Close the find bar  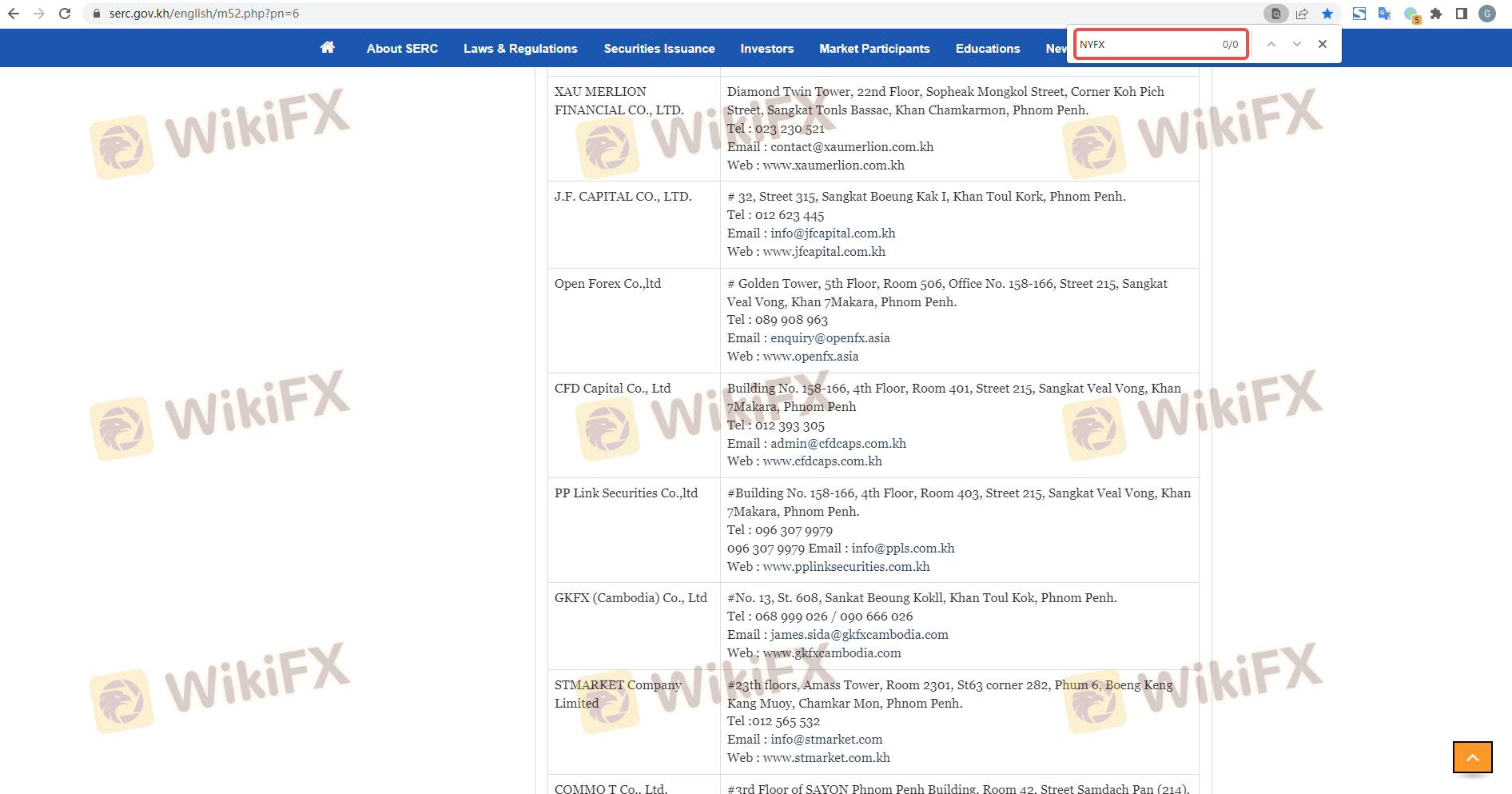coord(1323,44)
